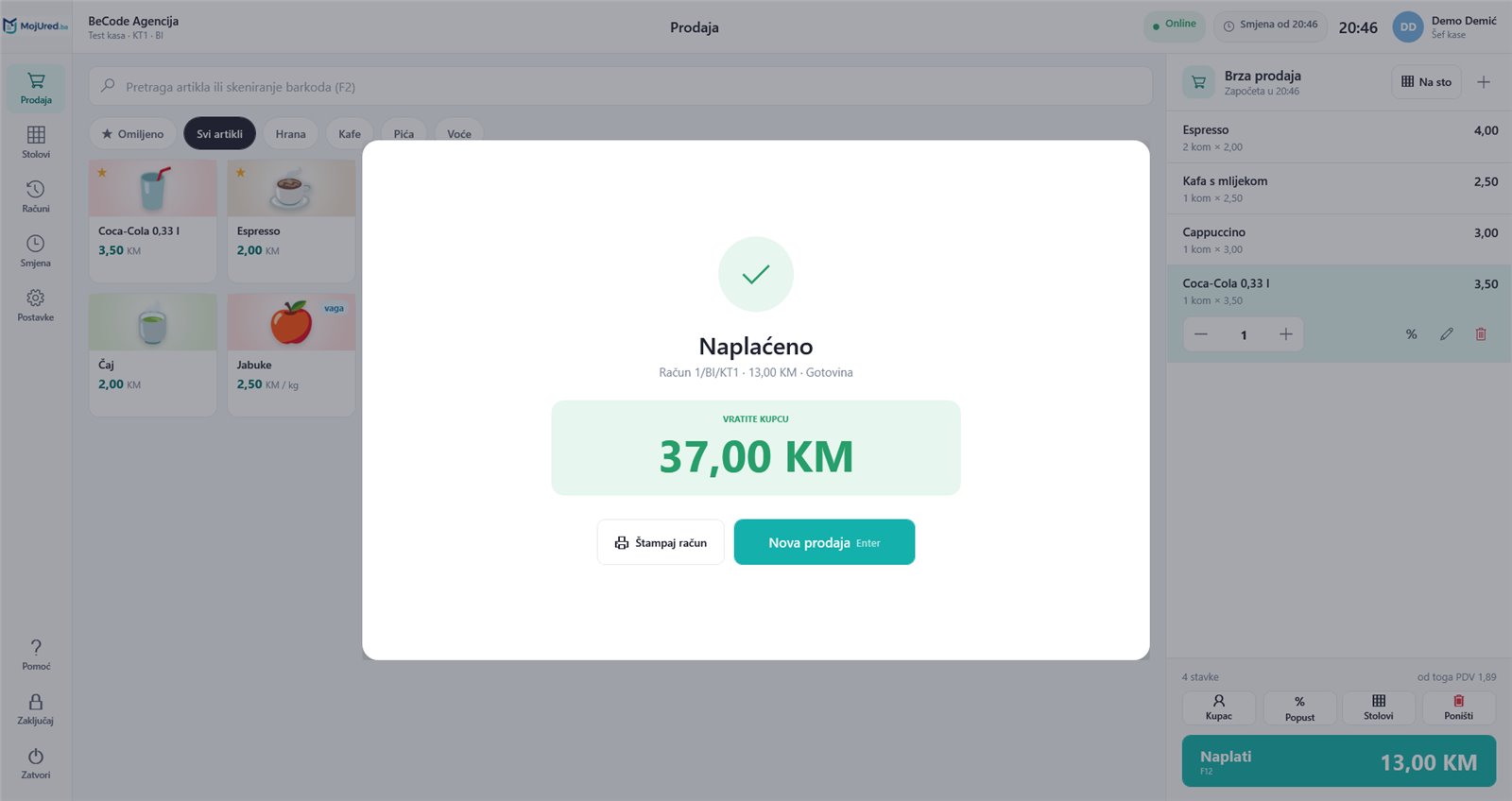Increase Coca-Cola quantity with plus
Viewport: 1512px width, 801px height.
click(1286, 334)
